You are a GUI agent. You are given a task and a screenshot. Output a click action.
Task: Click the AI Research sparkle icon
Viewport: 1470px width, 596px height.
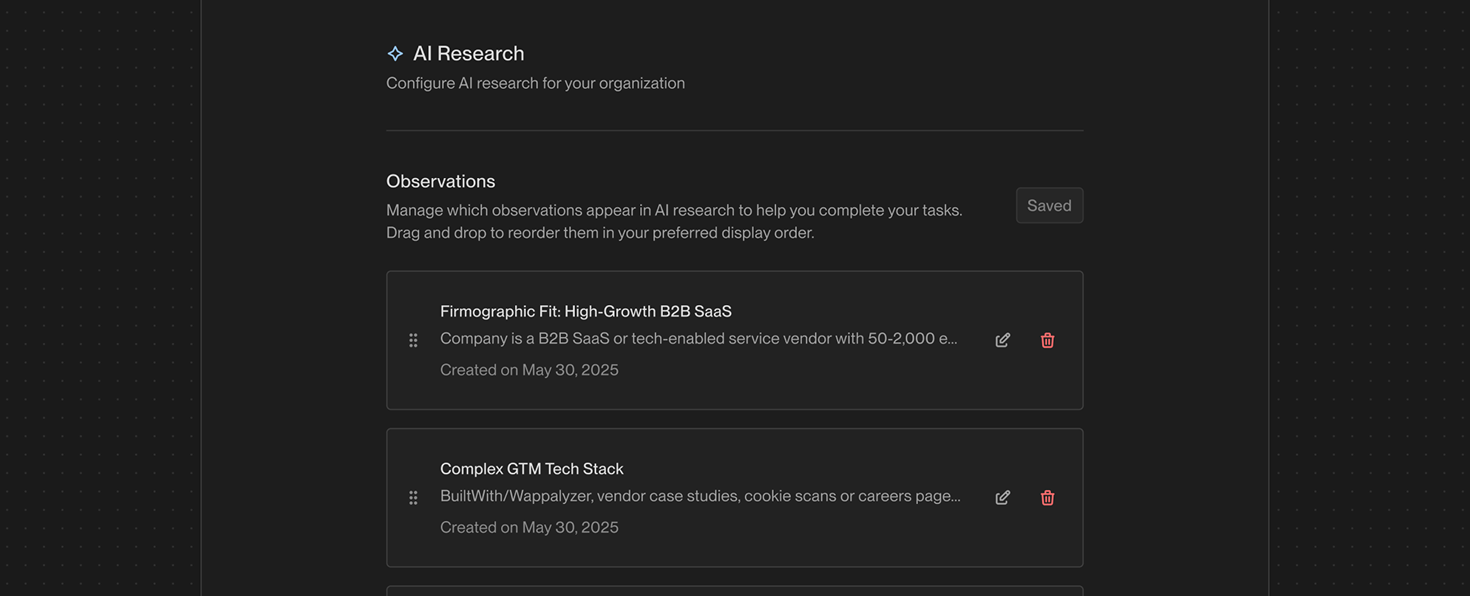[x=395, y=54]
